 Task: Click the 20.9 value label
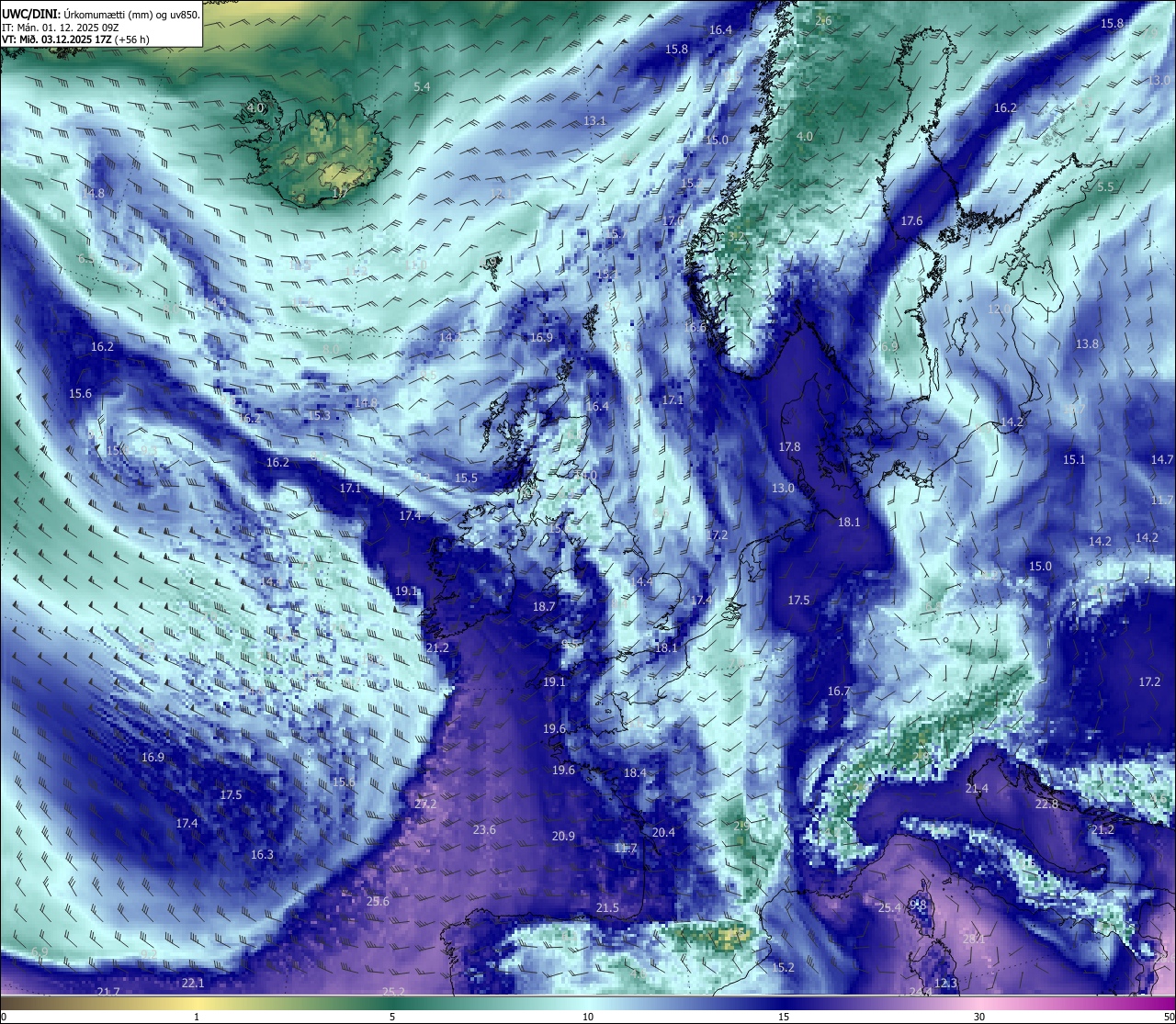(x=563, y=836)
